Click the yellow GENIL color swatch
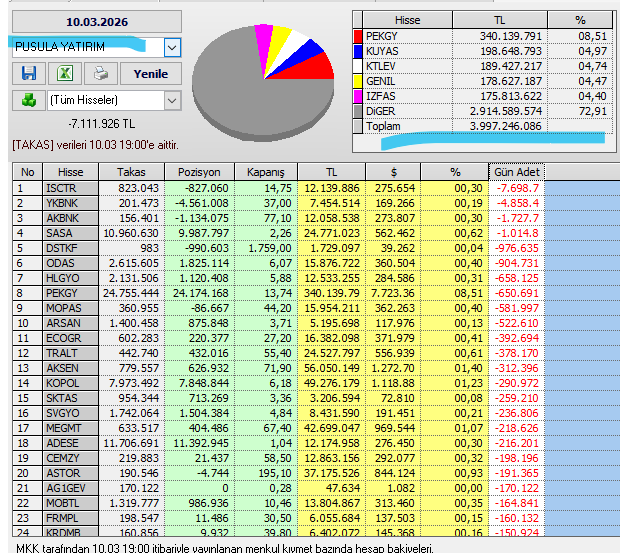 click(358, 81)
